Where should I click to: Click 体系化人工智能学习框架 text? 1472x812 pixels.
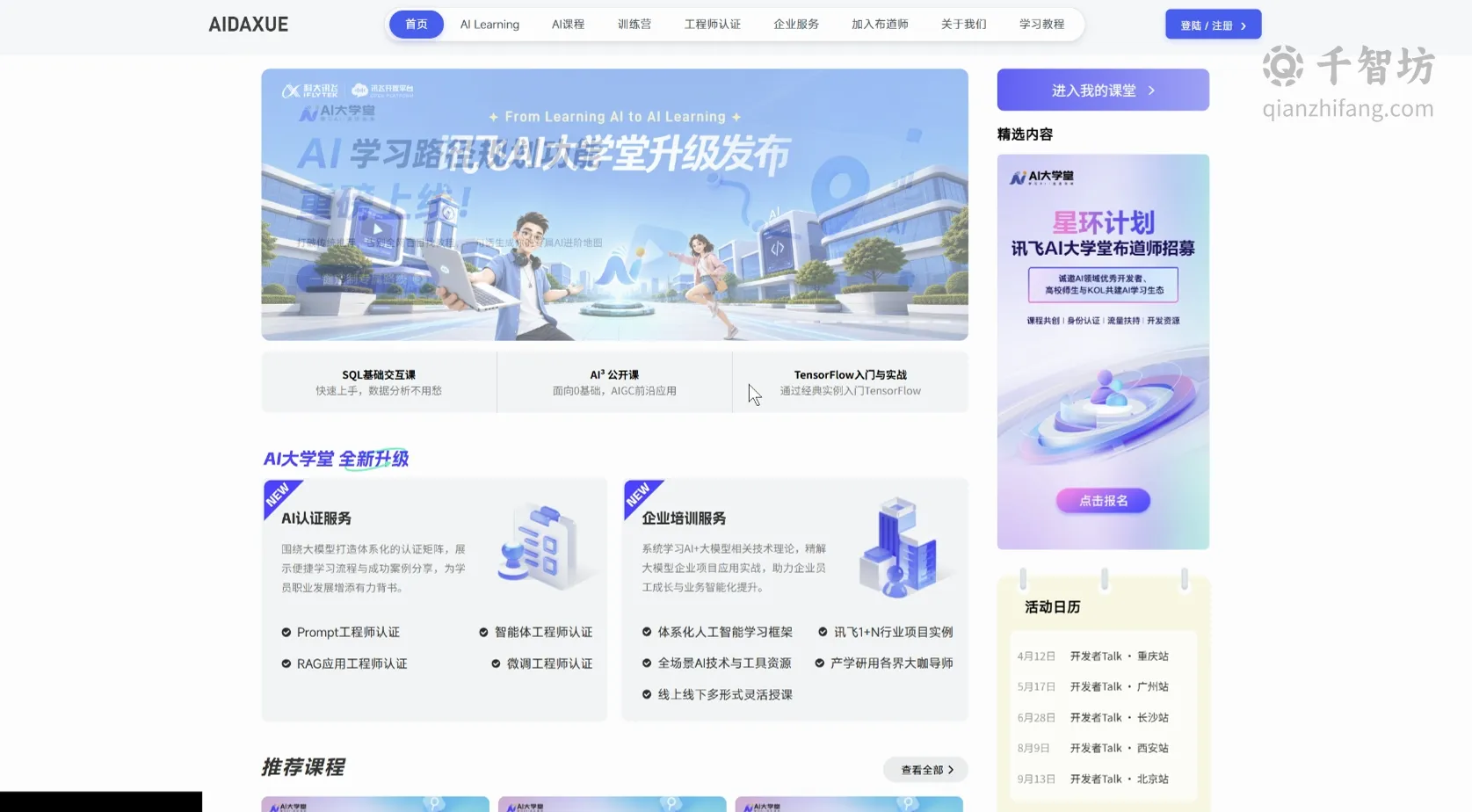tap(725, 632)
